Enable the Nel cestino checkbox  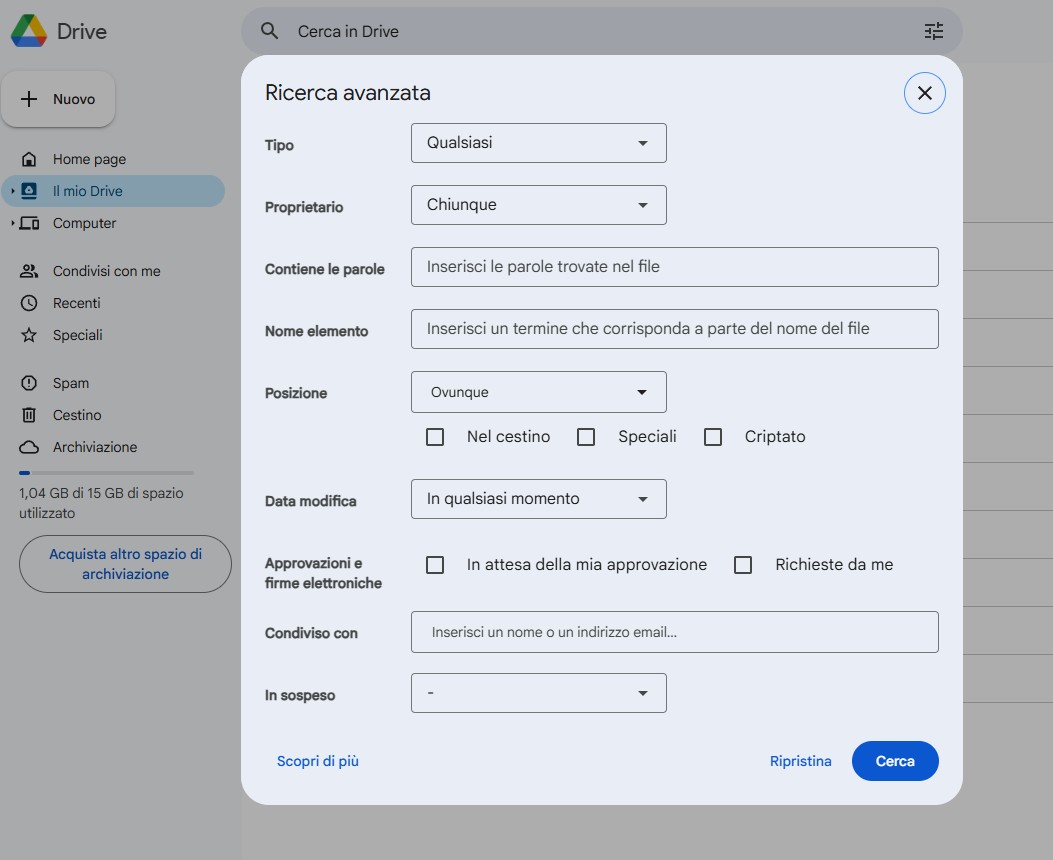tap(435, 437)
